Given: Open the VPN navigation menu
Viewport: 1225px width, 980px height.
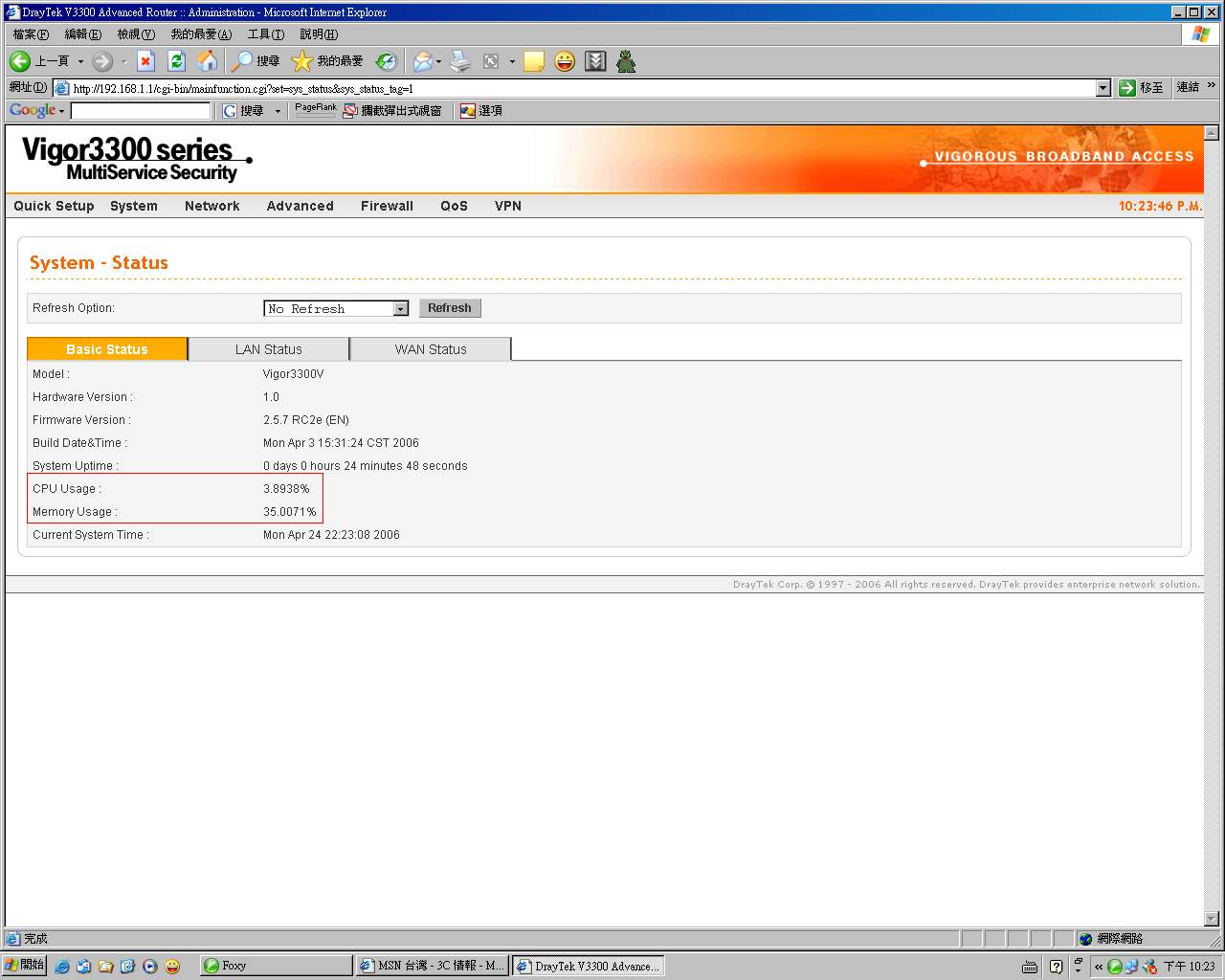Looking at the screenshot, I should click(x=507, y=206).
